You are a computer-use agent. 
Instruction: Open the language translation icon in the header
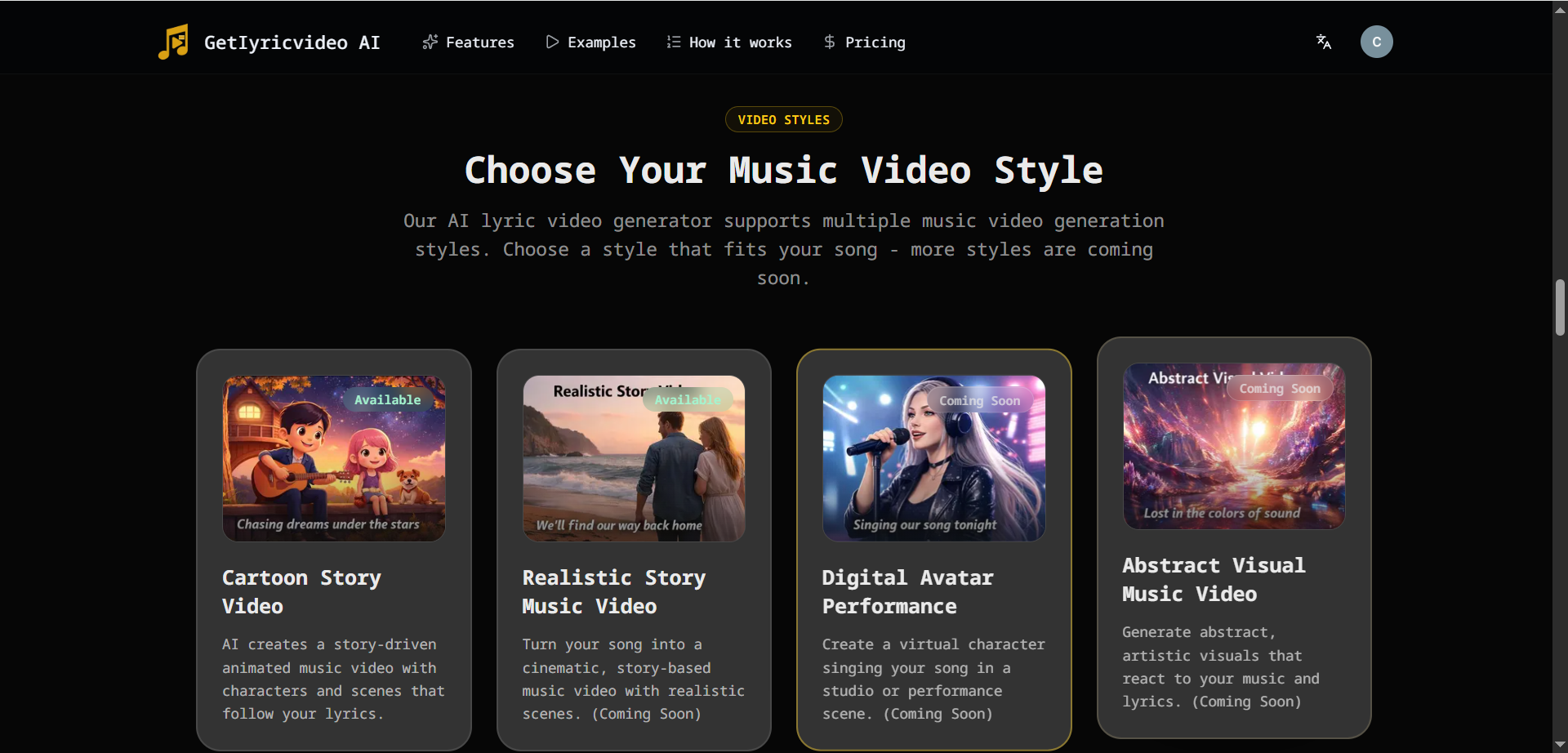pyautogui.click(x=1323, y=42)
